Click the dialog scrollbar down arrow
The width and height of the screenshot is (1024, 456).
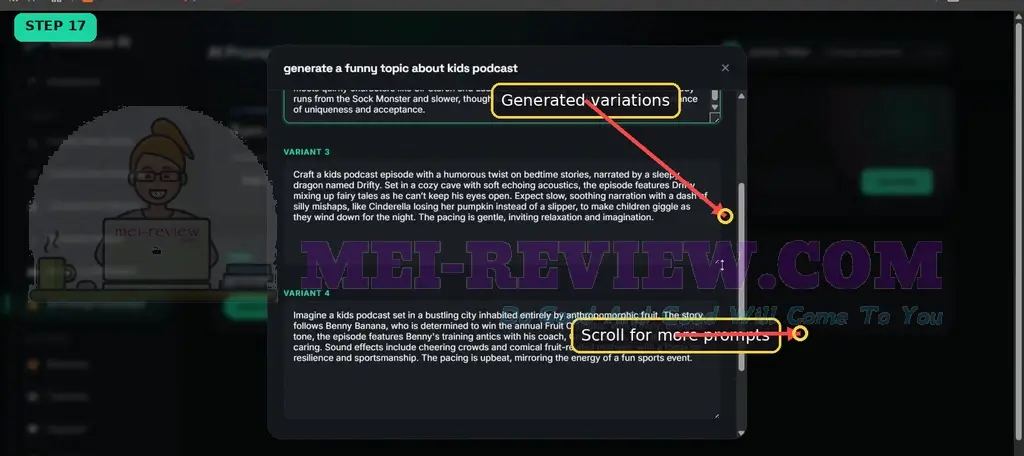click(741, 432)
